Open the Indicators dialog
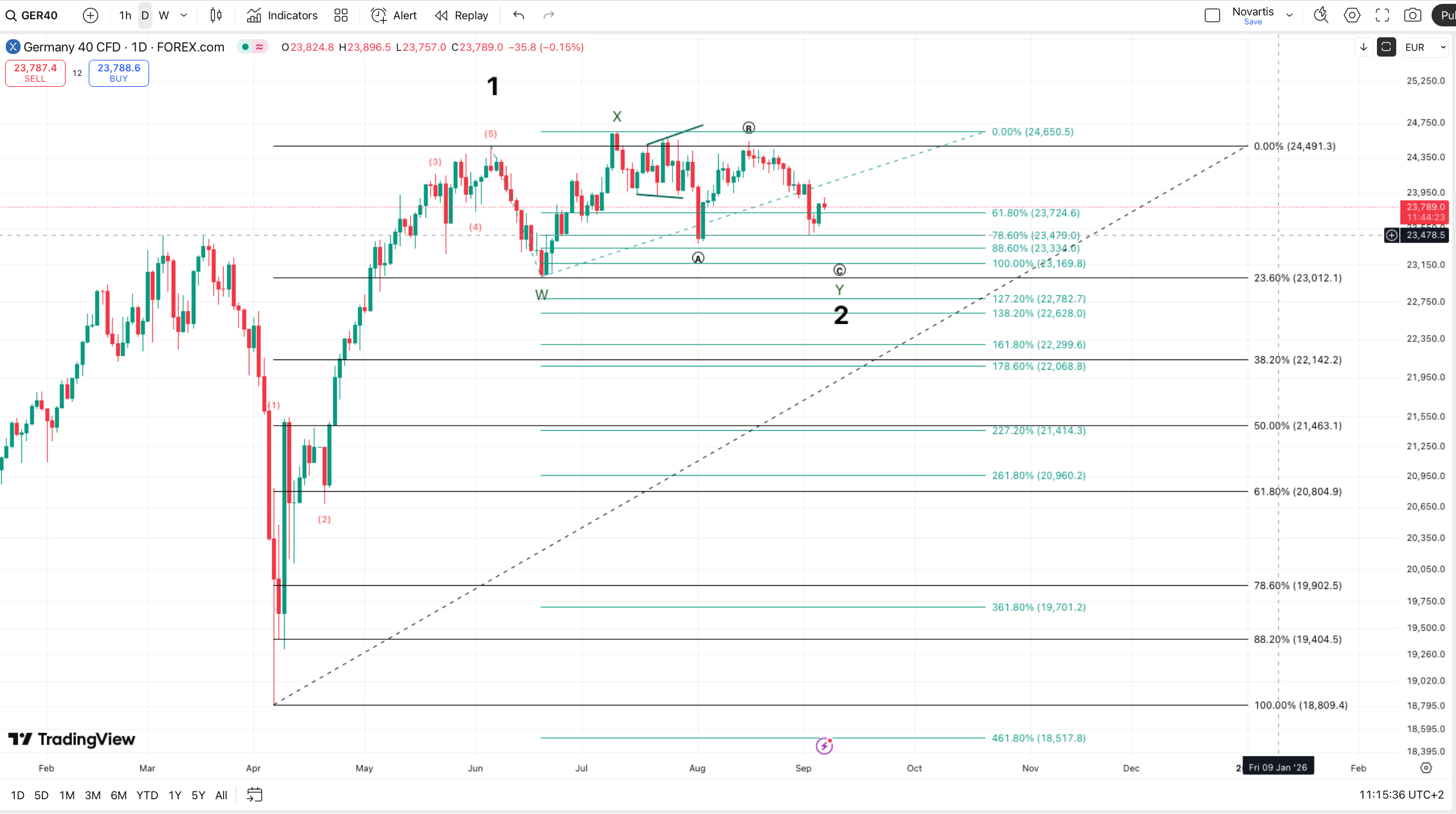 click(282, 15)
